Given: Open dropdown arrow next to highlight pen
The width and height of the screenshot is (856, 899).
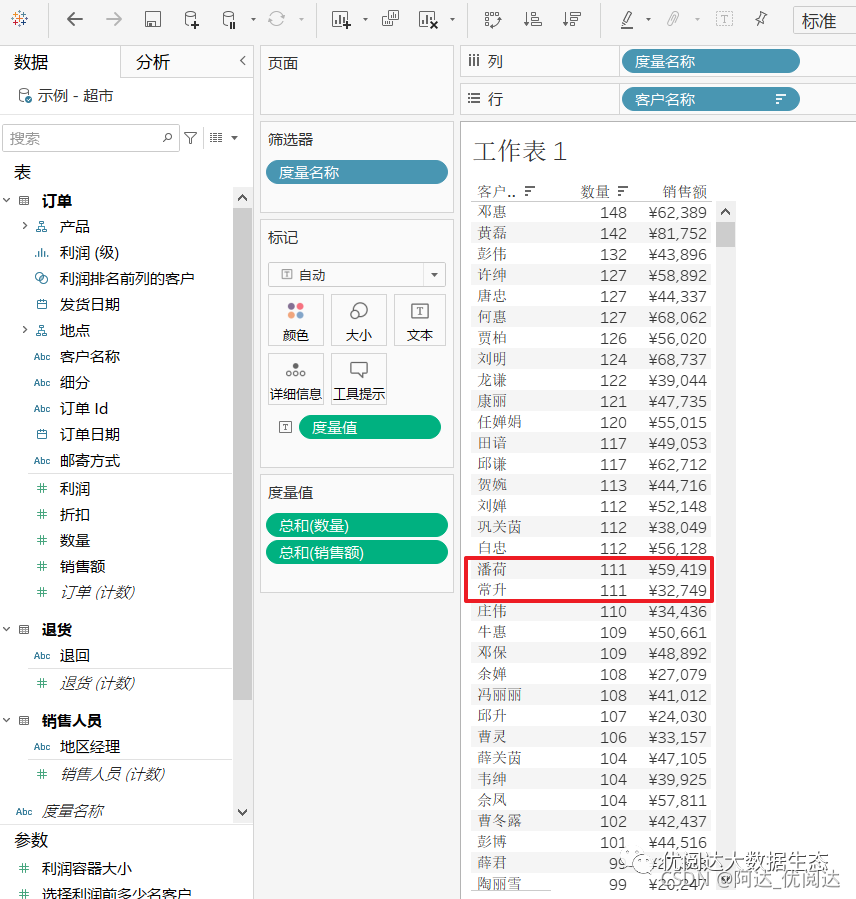Looking at the screenshot, I should 648,19.
